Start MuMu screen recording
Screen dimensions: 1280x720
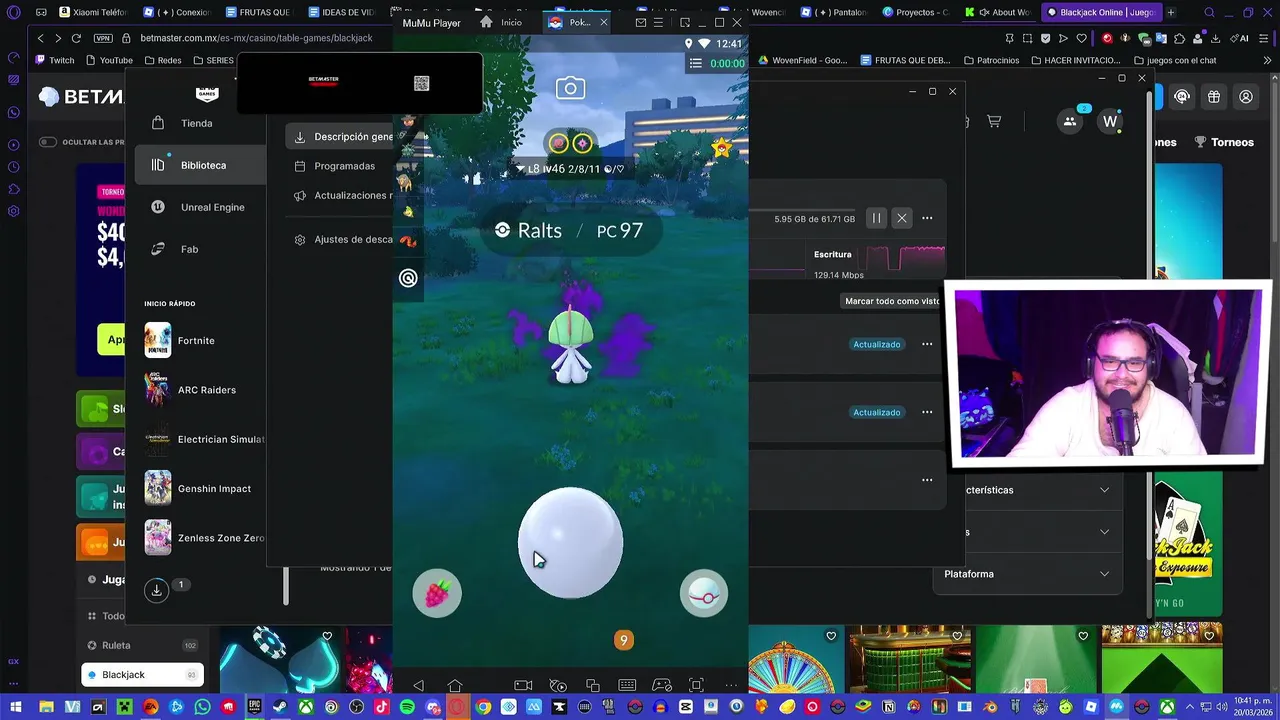pos(523,685)
